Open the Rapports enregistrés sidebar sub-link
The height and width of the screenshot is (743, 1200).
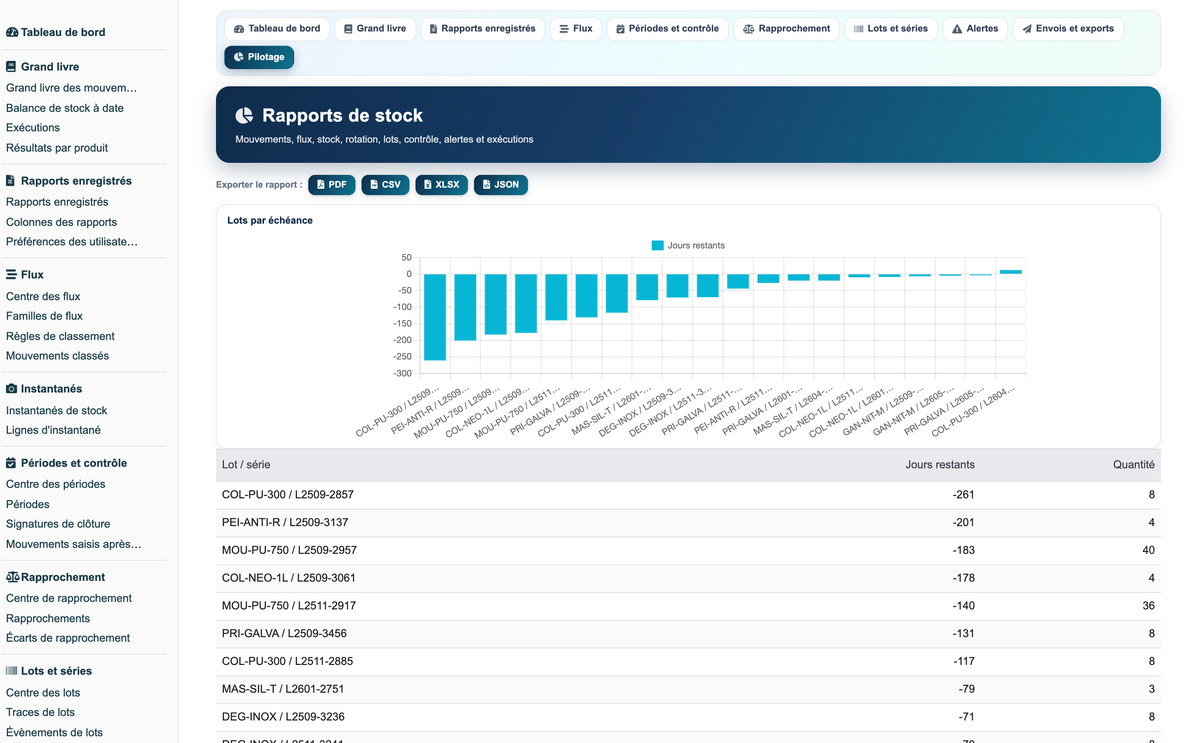click(57, 202)
